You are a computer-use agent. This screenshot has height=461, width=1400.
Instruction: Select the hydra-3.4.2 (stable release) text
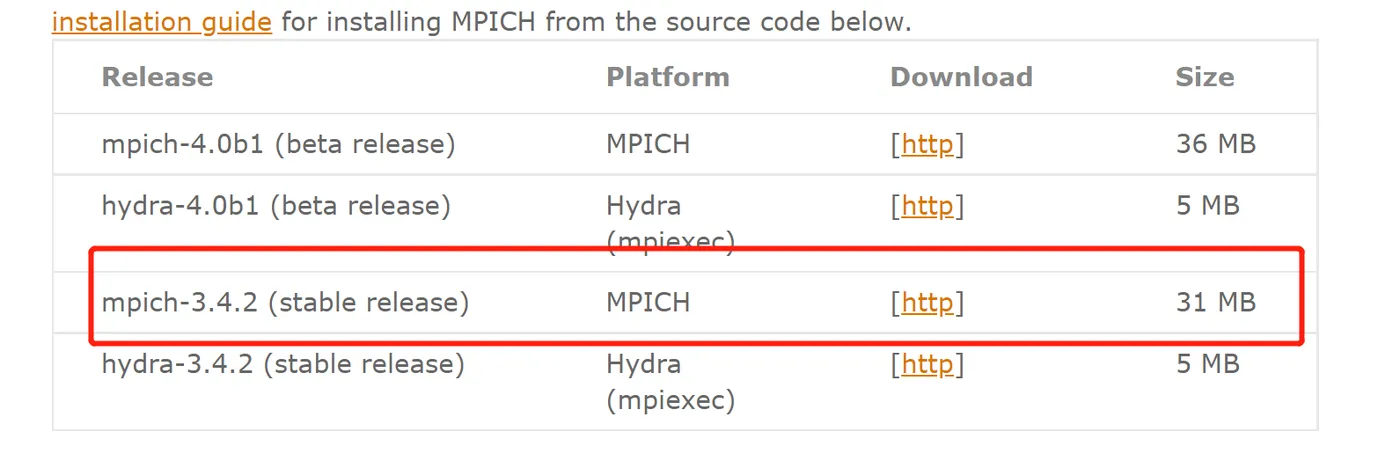tap(283, 364)
